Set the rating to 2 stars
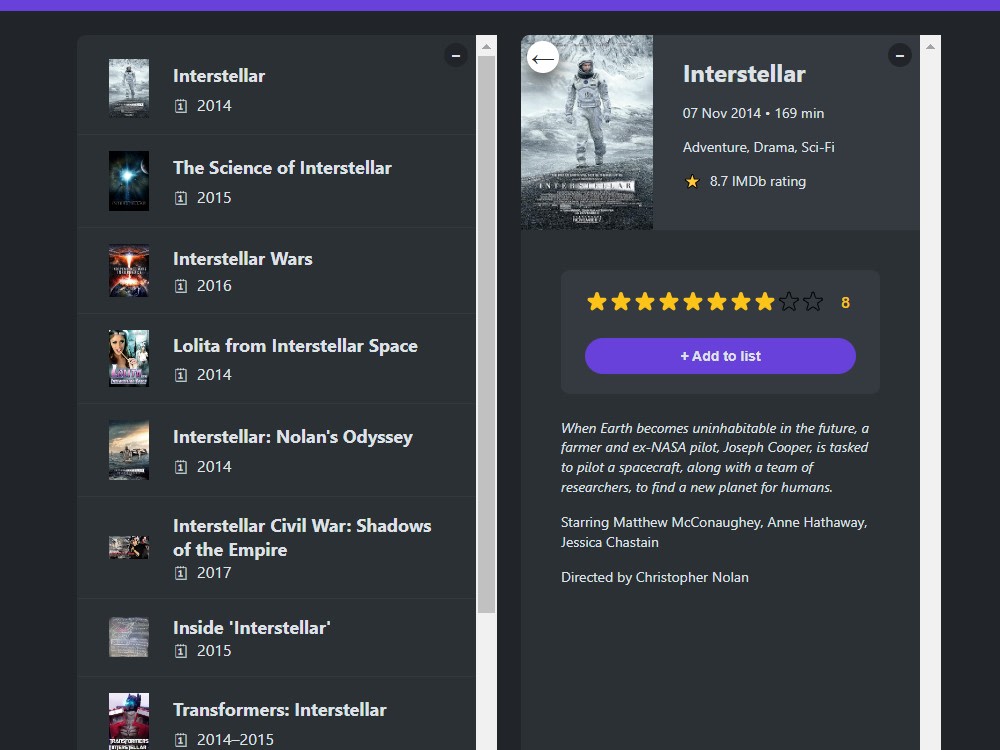The width and height of the screenshot is (1000, 750). pyautogui.click(x=621, y=302)
